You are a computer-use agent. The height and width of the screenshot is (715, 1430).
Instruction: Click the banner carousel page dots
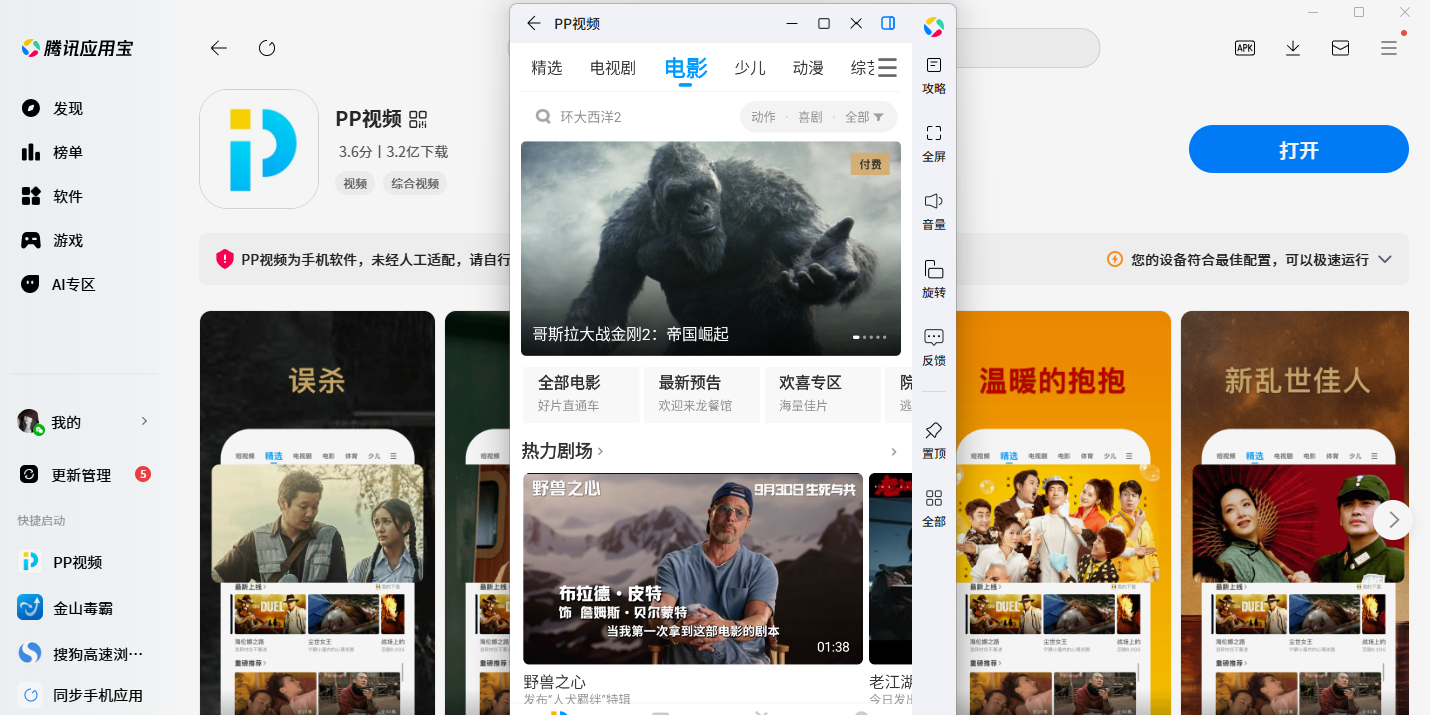(x=870, y=337)
